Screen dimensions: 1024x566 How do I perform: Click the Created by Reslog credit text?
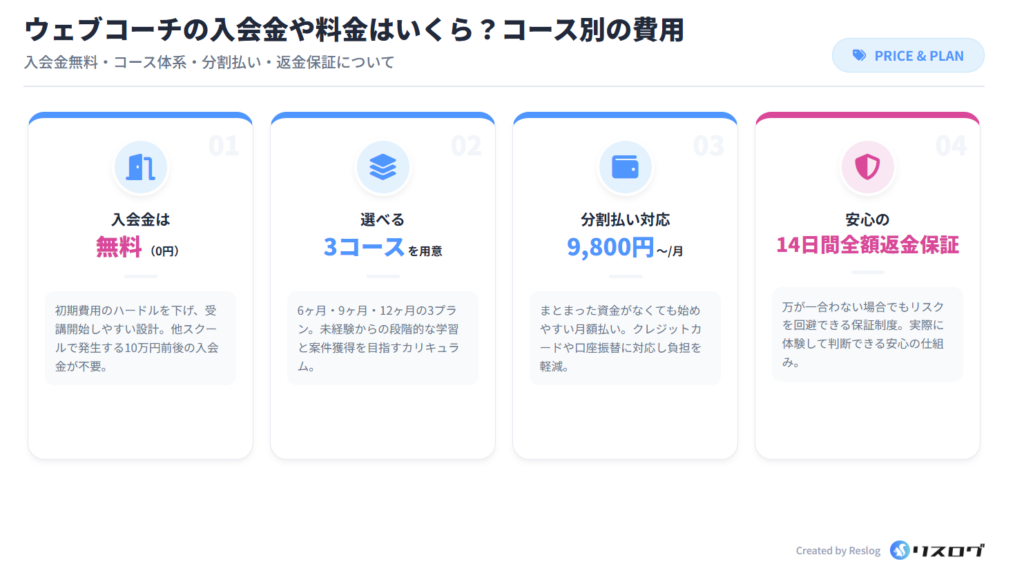coord(838,550)
